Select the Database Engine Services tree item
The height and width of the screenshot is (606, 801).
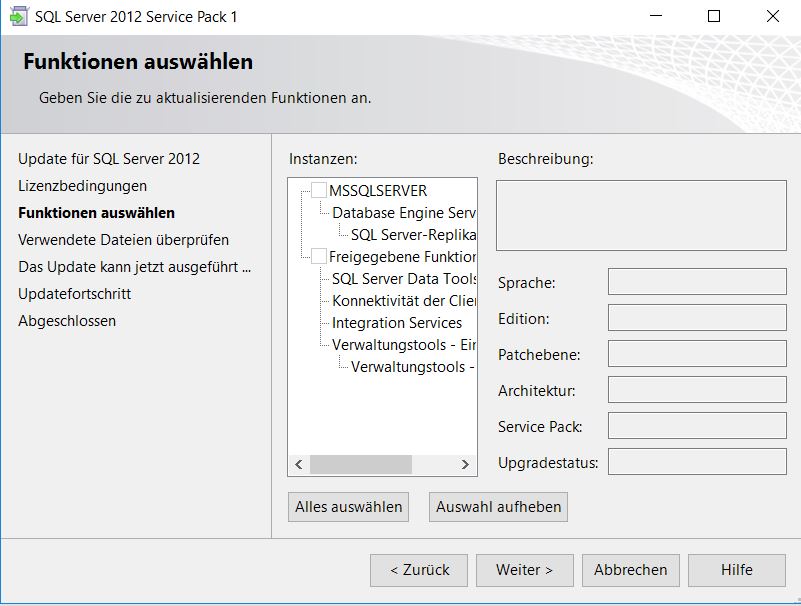404,213
